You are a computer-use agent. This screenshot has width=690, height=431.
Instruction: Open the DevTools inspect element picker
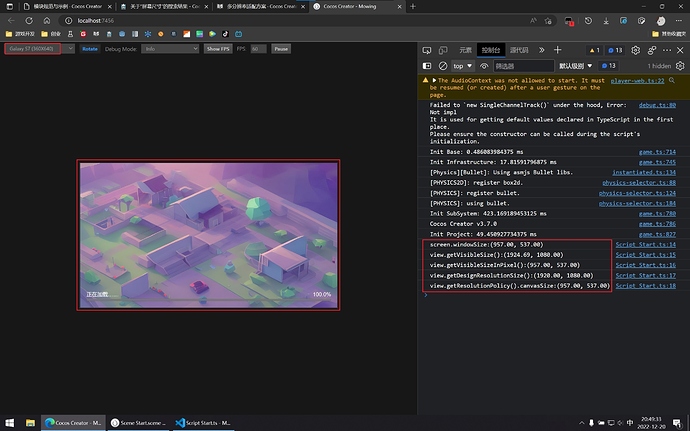pos(428,49)
